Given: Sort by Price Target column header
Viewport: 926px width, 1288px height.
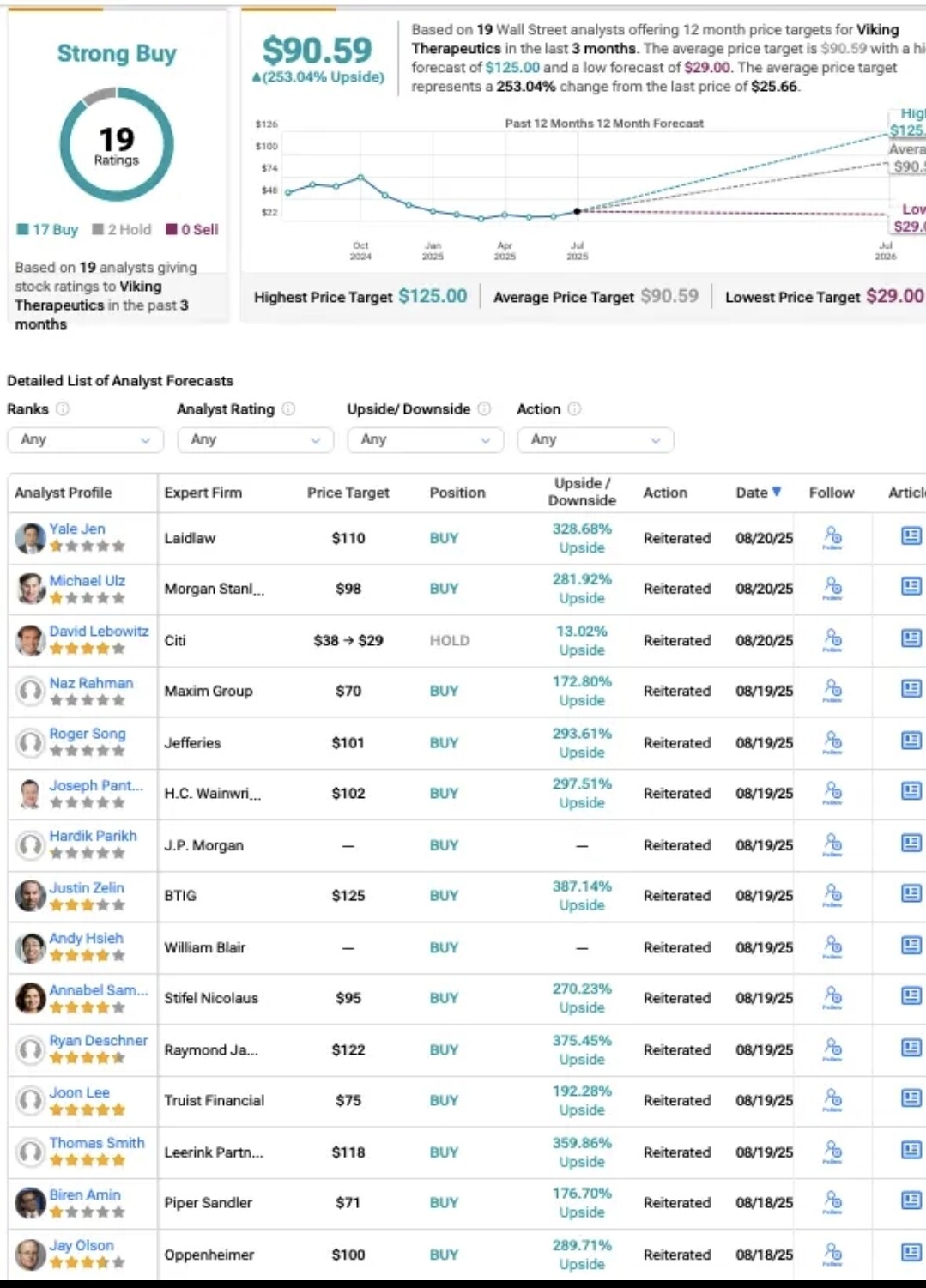Looking at the screenshot, I should (348, 493).
